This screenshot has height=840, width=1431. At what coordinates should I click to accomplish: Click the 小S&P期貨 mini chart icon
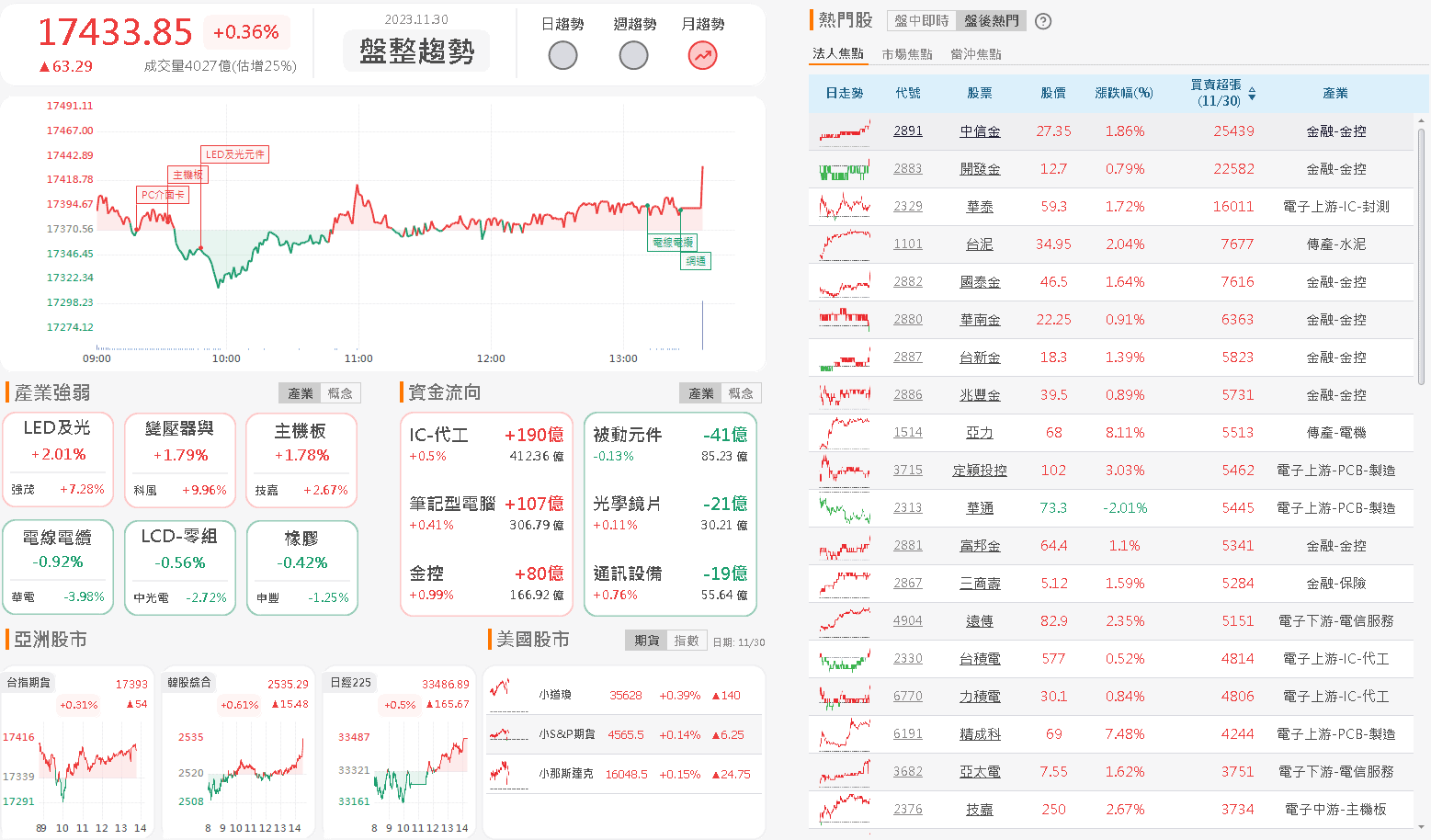508,734
